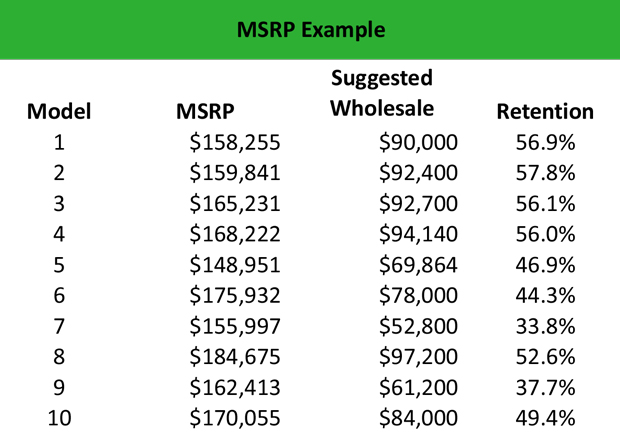620x434 pixels.
Task: Select the $148,951 MSRP cell
Action: click(x=234, y=264)
